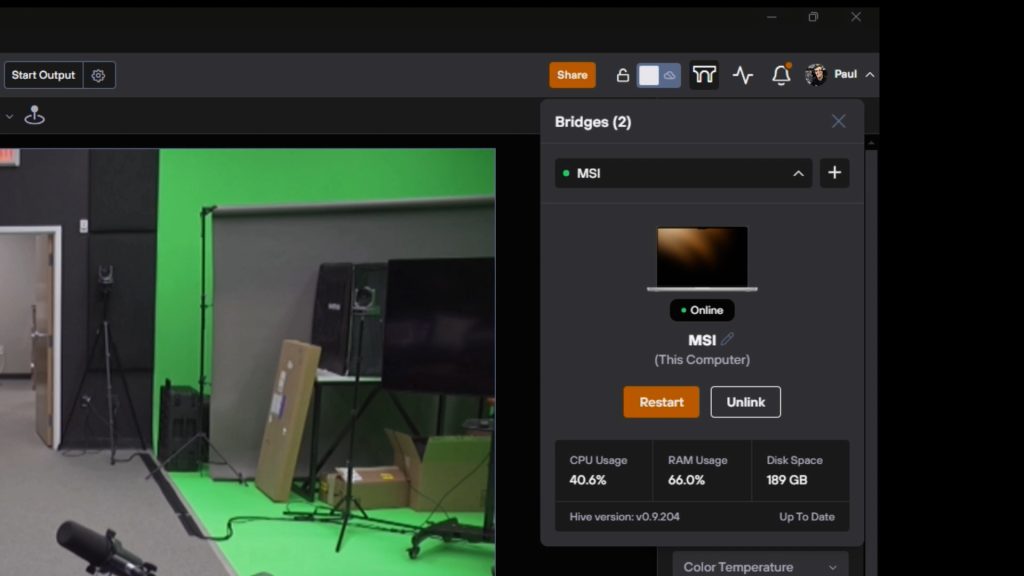Click (This Computer) label
The width and height of the screenshot is (1024, 576).
coord(702,360)
